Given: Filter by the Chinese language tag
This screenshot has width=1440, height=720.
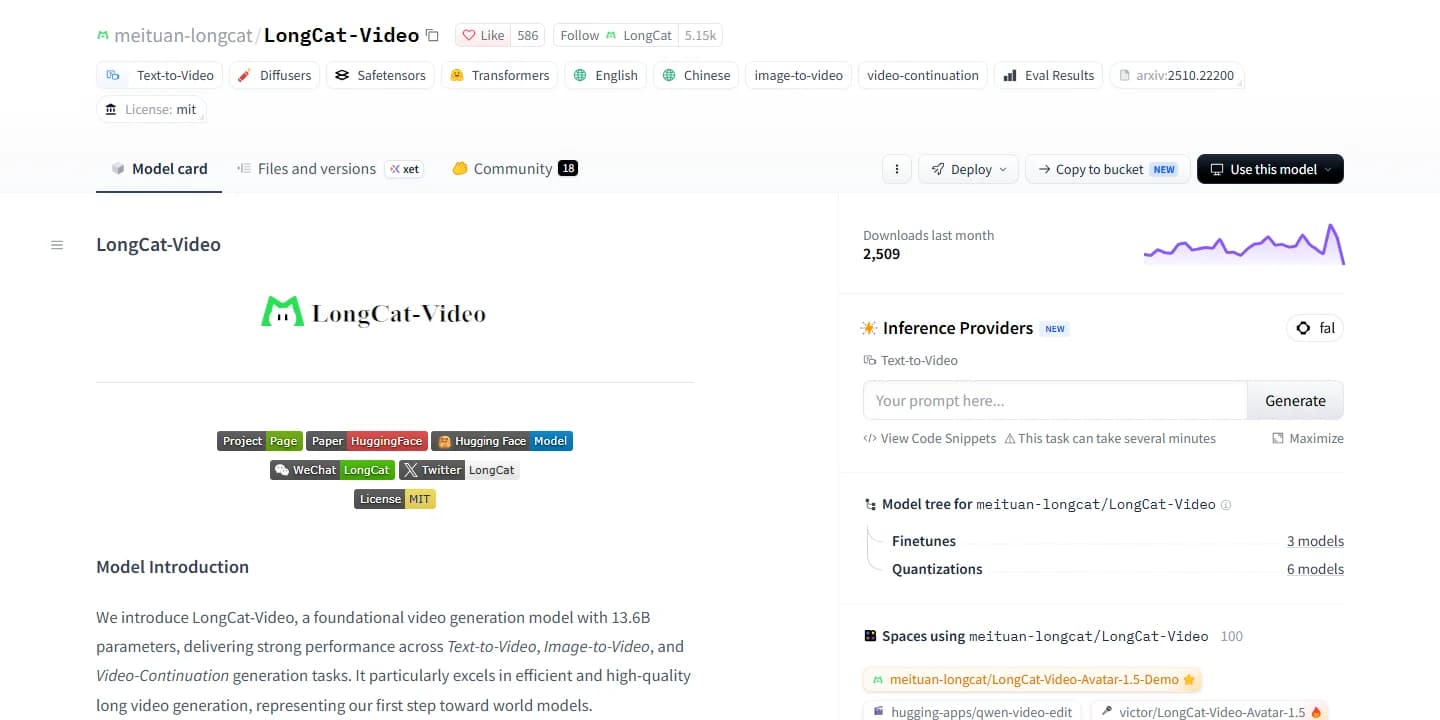Looking at the screenshot, I should [x=696, y=75].
